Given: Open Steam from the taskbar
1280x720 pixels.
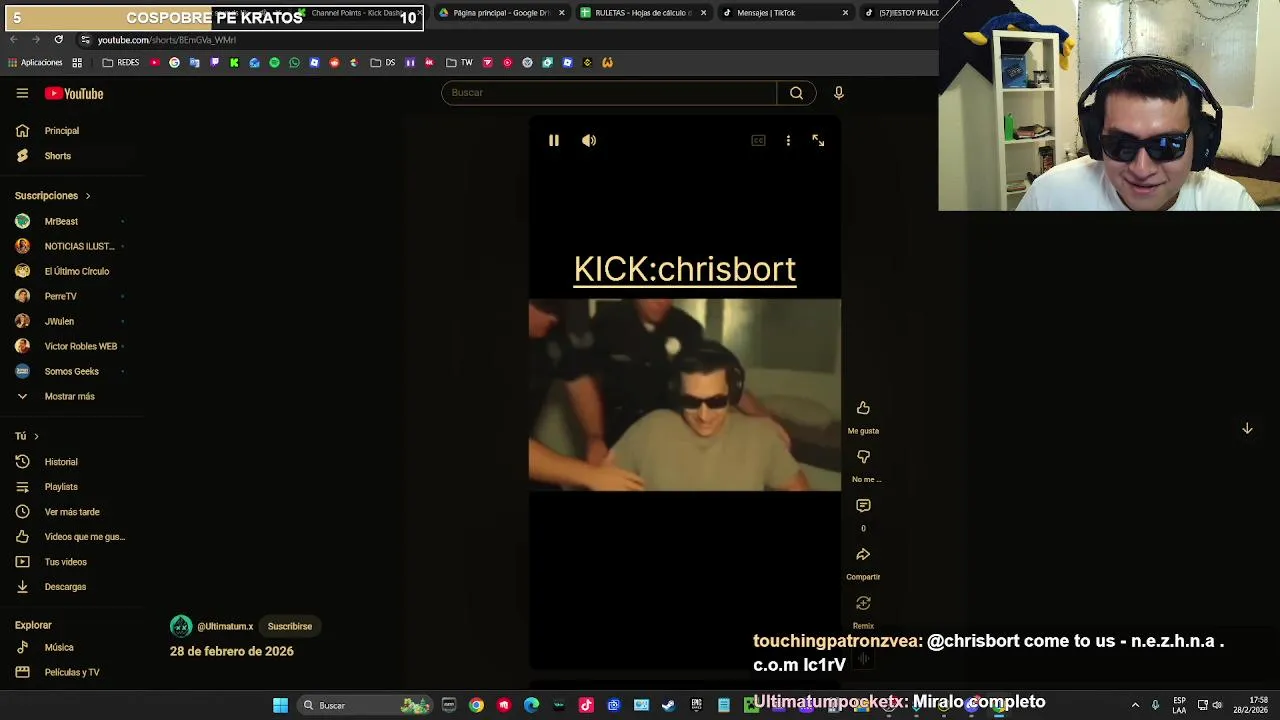Looking at the screenshot, I should tap(668, 705).
